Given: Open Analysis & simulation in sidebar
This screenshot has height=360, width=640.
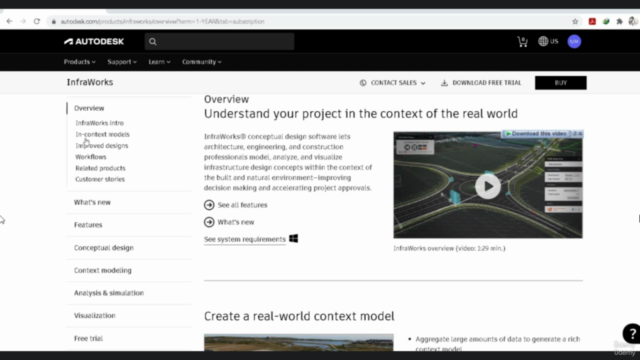Looking at the screenshot, I should (x=109, y=293).
